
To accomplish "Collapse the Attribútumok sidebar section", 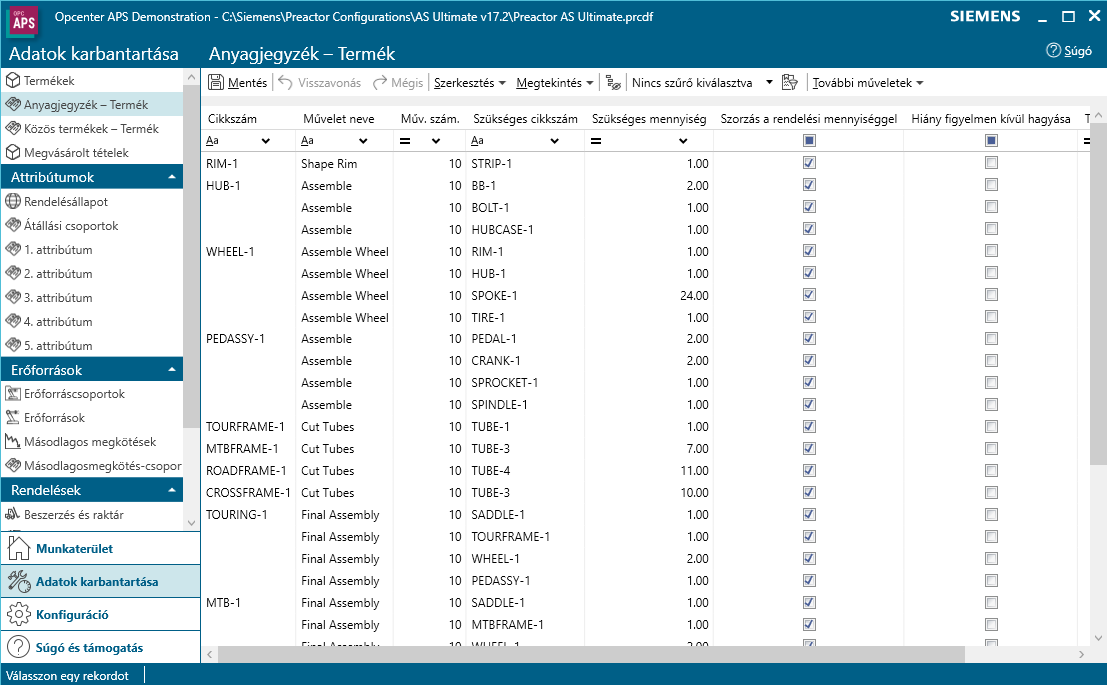I will 172,177.
